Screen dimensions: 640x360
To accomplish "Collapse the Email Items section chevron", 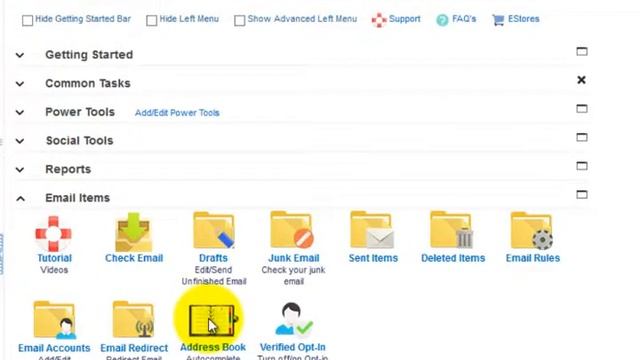I will point(20,199).
